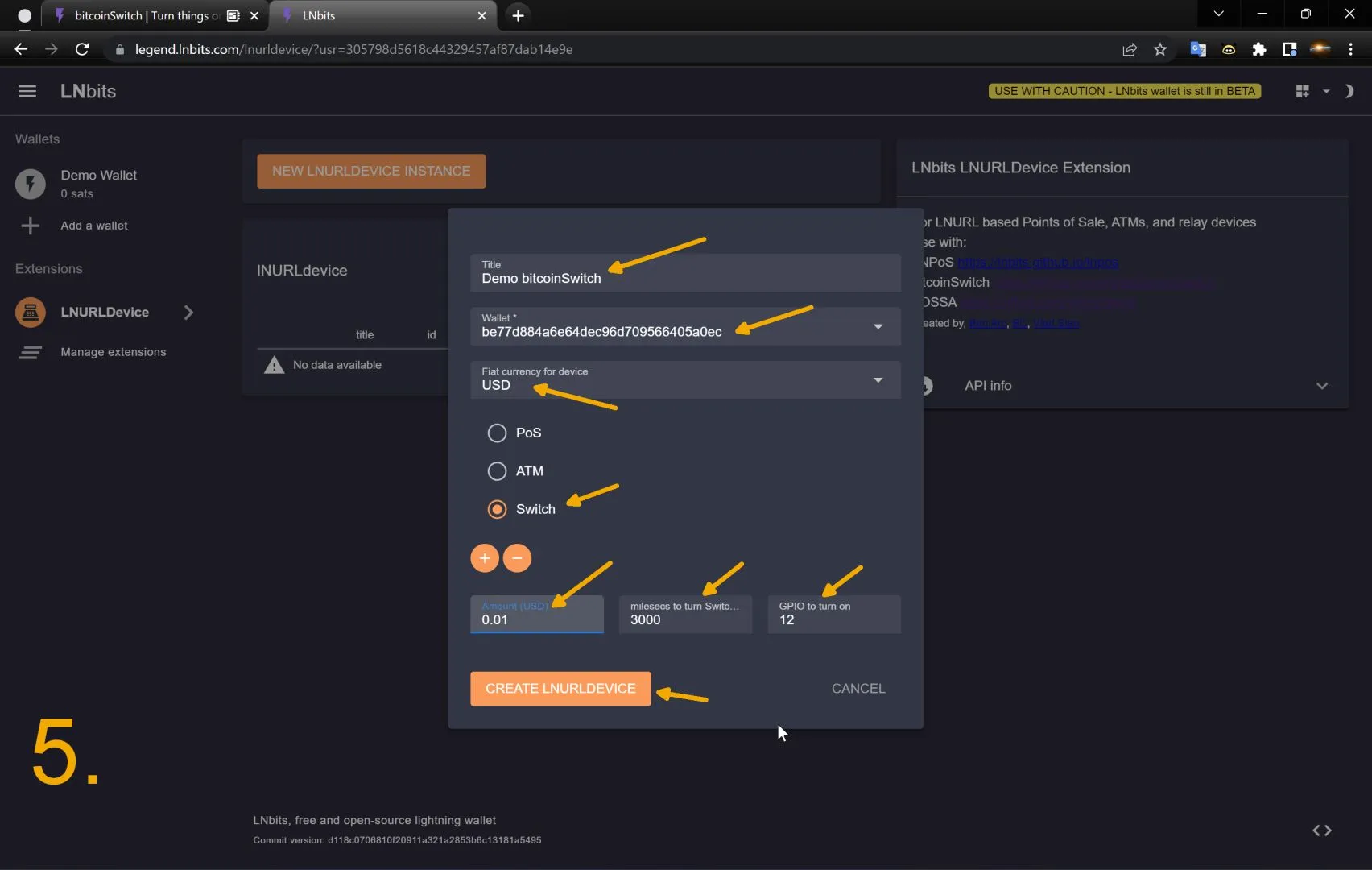
Task: Click the orange minus button to remove switch
Action: [517, 558]
